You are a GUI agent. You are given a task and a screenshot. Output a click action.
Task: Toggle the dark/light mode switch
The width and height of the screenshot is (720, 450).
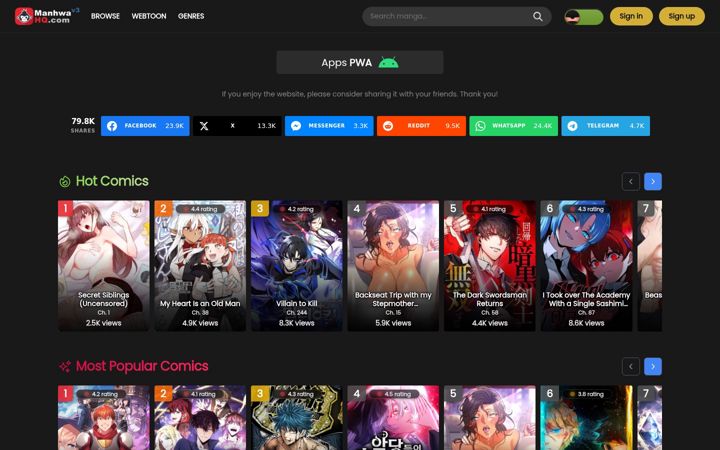point(584,17)
